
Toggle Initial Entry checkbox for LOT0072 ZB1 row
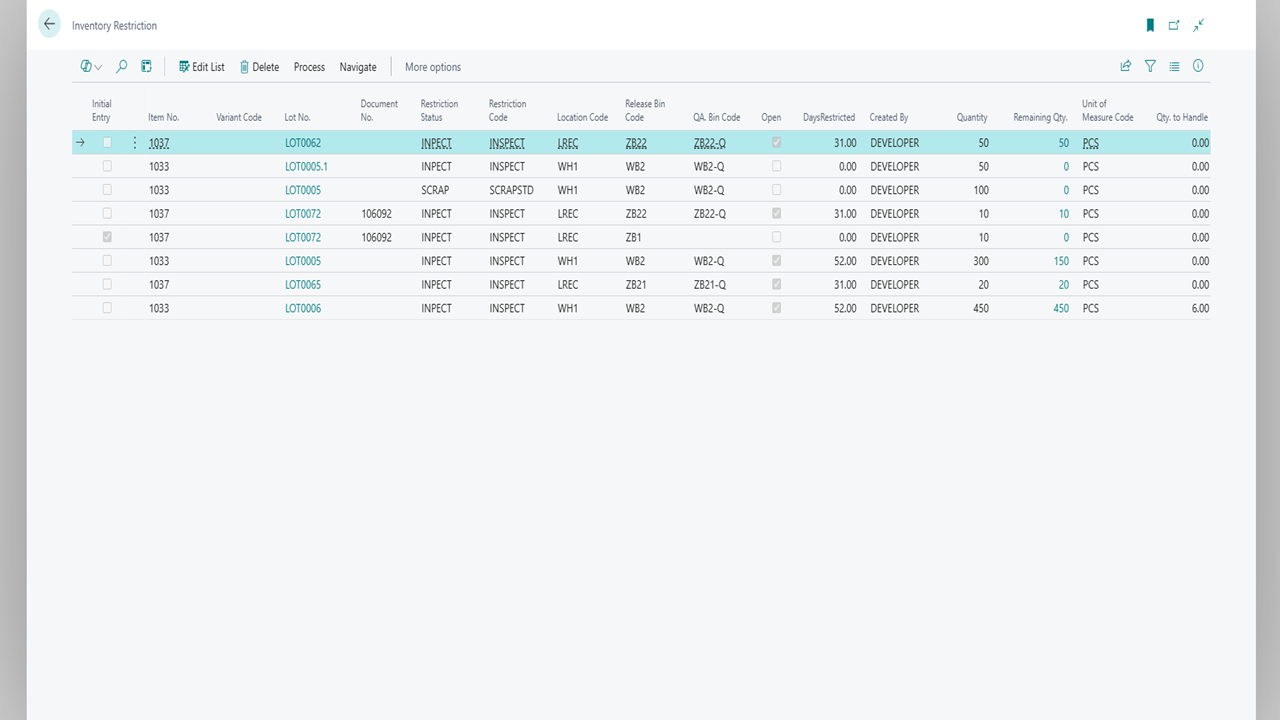pos(107,238)
